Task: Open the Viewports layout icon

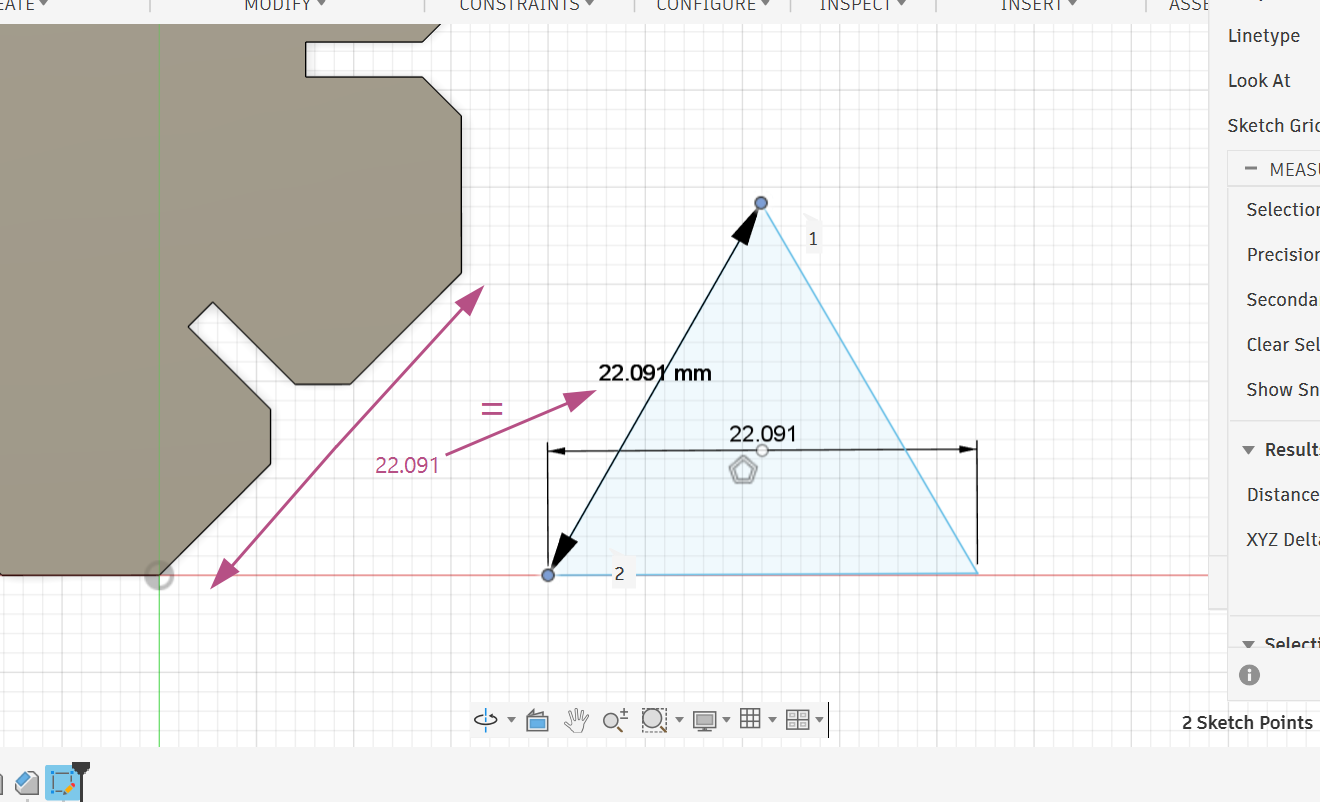Action: [x=797, y=720]
